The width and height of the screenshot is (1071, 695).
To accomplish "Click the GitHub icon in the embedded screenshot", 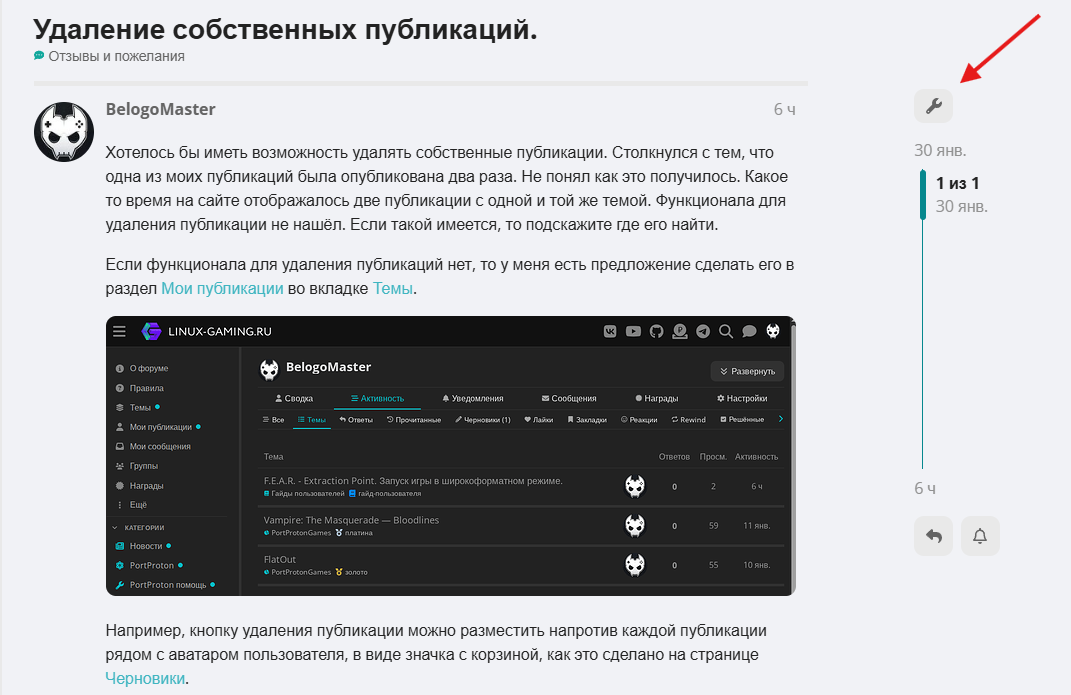I will tap(657, 331).
